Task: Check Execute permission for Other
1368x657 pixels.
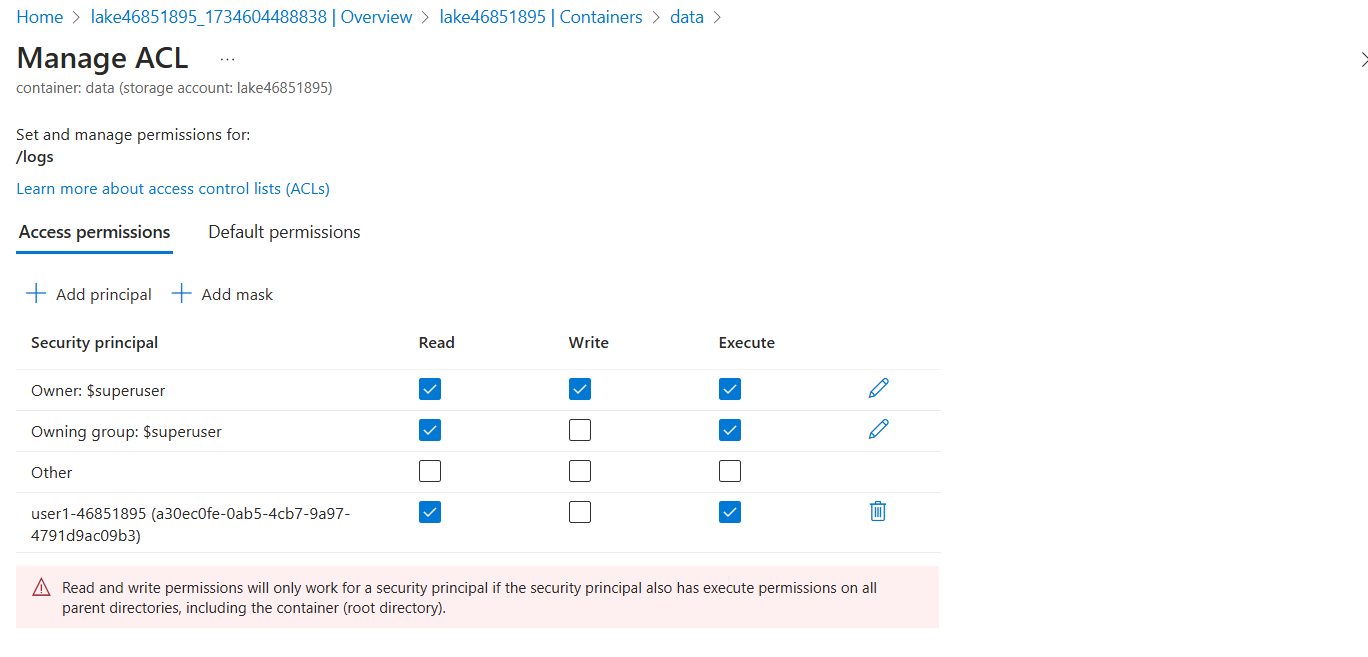Action: click(730, 471)
